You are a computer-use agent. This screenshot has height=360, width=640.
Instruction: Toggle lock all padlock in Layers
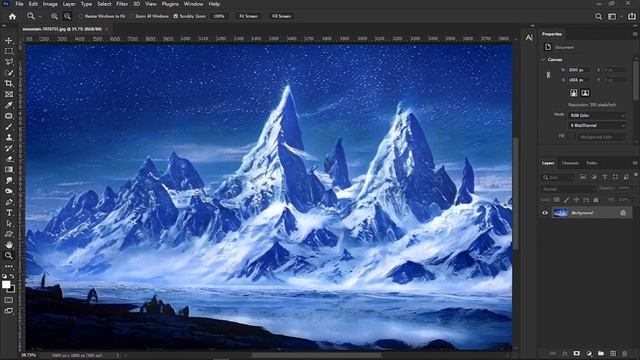click(x=596, y=200)
